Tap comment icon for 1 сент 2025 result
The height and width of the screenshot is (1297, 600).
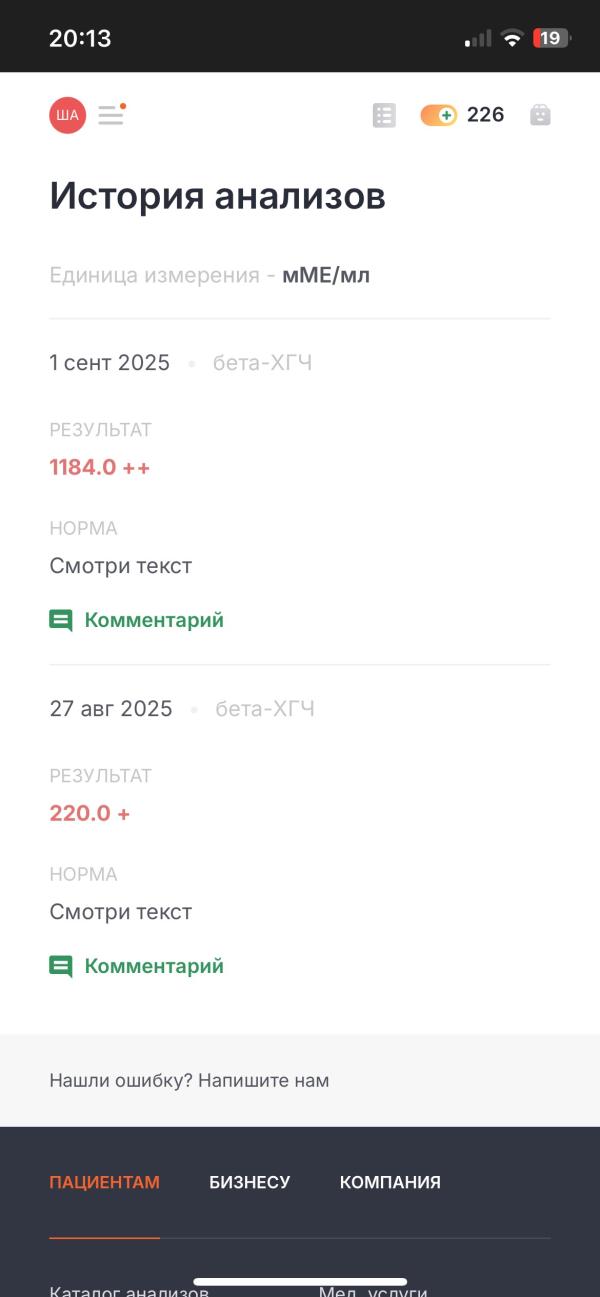[x=61, y=621]
